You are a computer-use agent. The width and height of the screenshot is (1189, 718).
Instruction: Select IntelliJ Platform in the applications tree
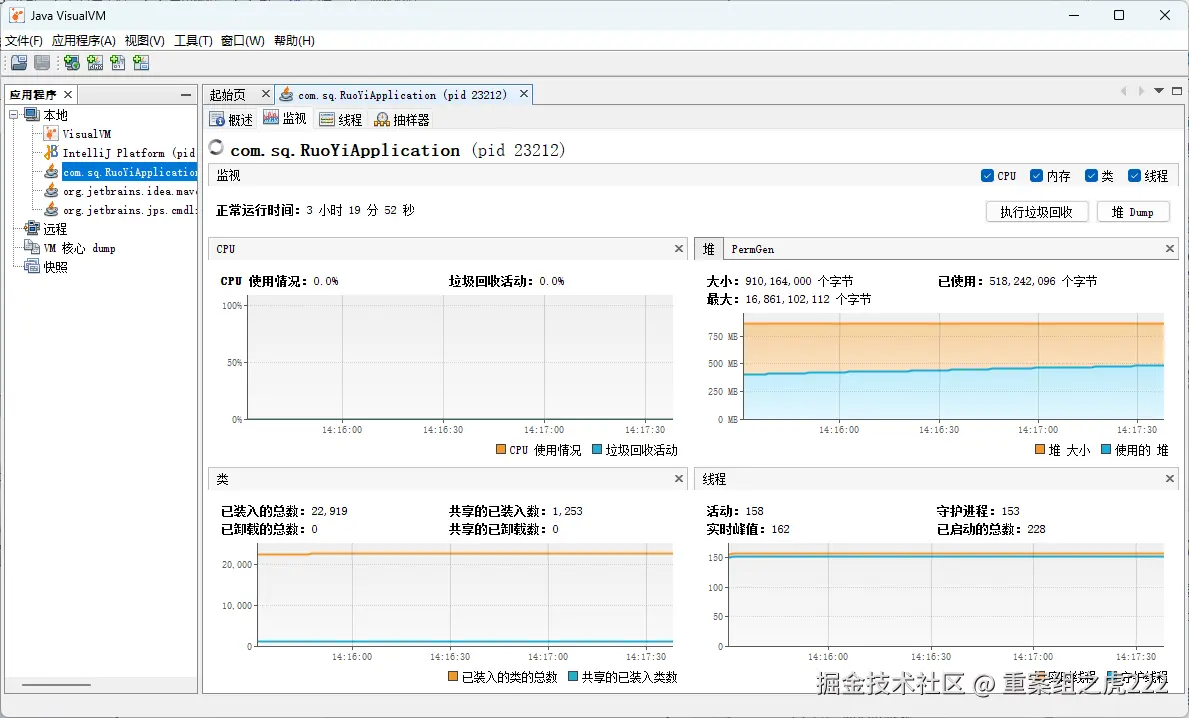point(129,152)
